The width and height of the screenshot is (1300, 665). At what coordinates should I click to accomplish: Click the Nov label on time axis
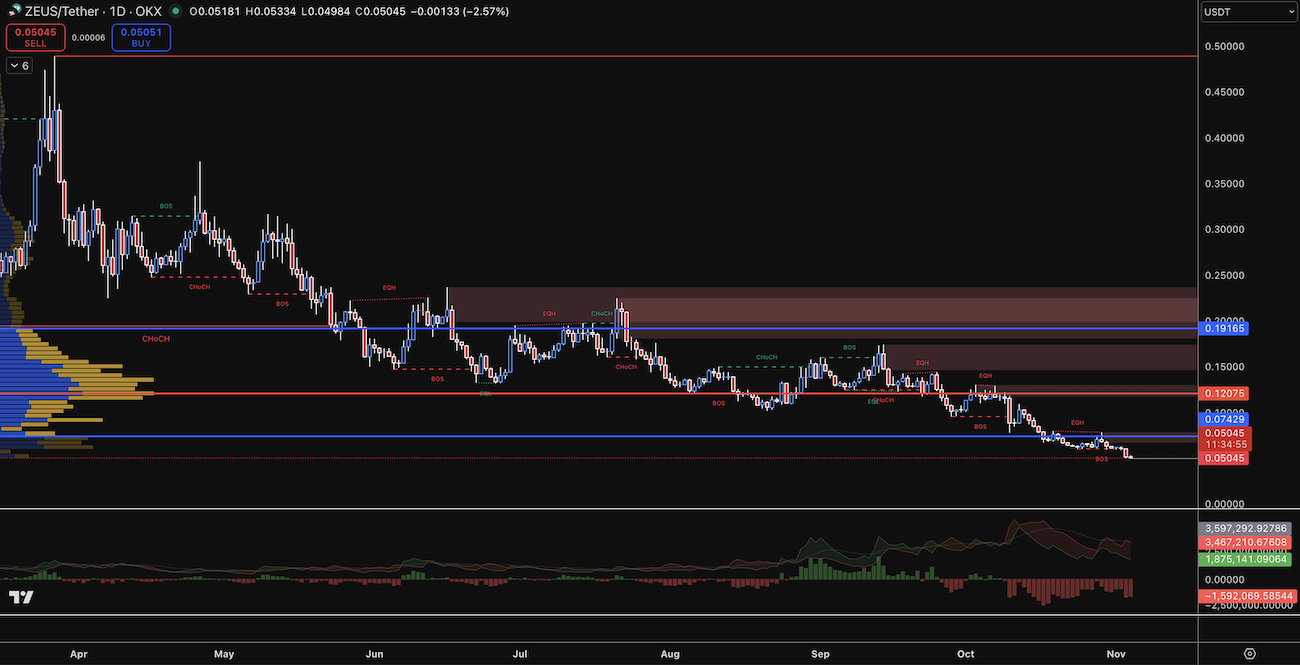1115,654
